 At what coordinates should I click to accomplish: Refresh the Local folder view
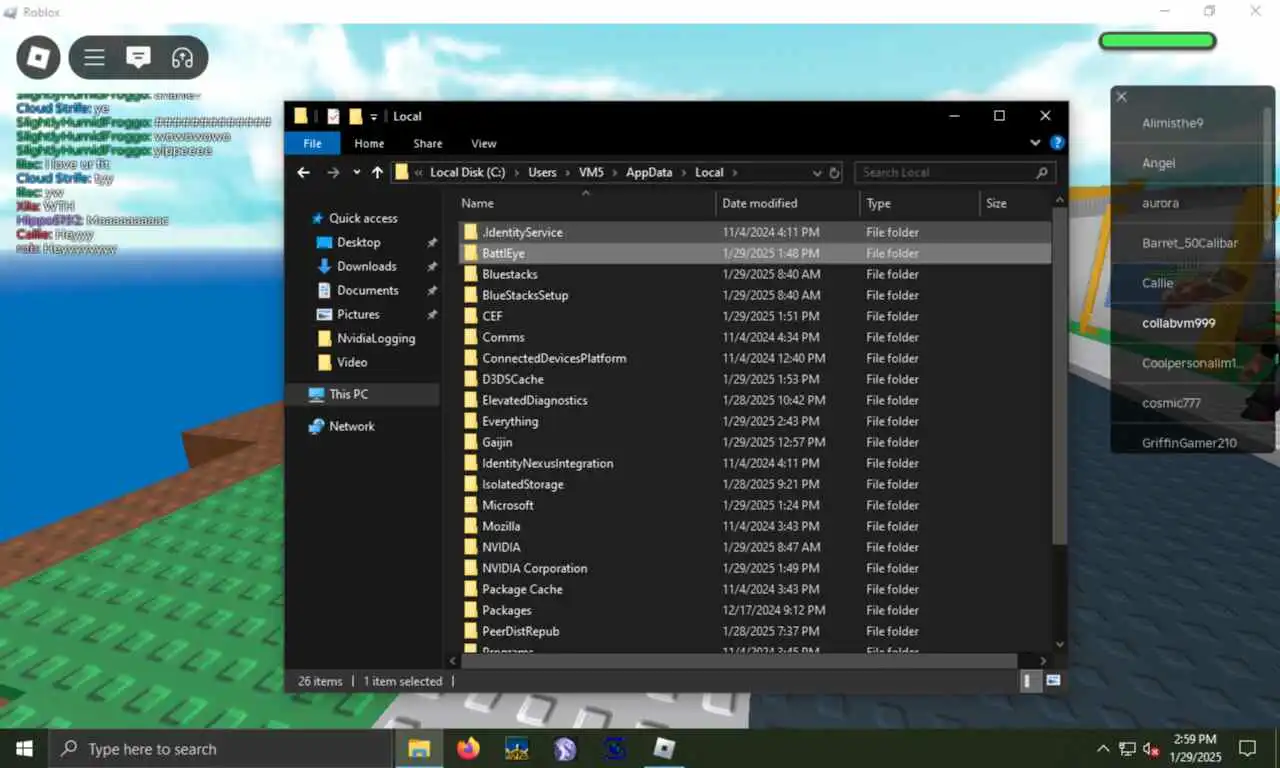click(x=835, y=172)
